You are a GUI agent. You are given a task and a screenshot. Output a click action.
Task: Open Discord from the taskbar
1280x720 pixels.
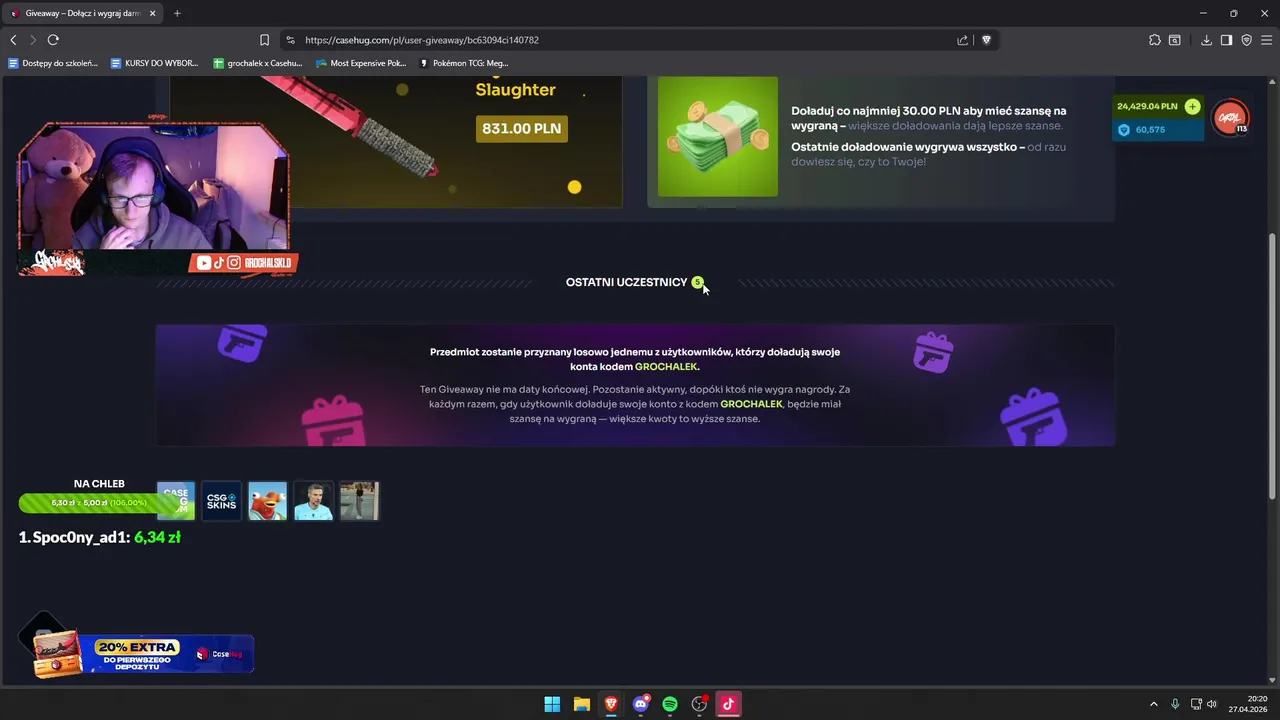(x=641, y=704)
